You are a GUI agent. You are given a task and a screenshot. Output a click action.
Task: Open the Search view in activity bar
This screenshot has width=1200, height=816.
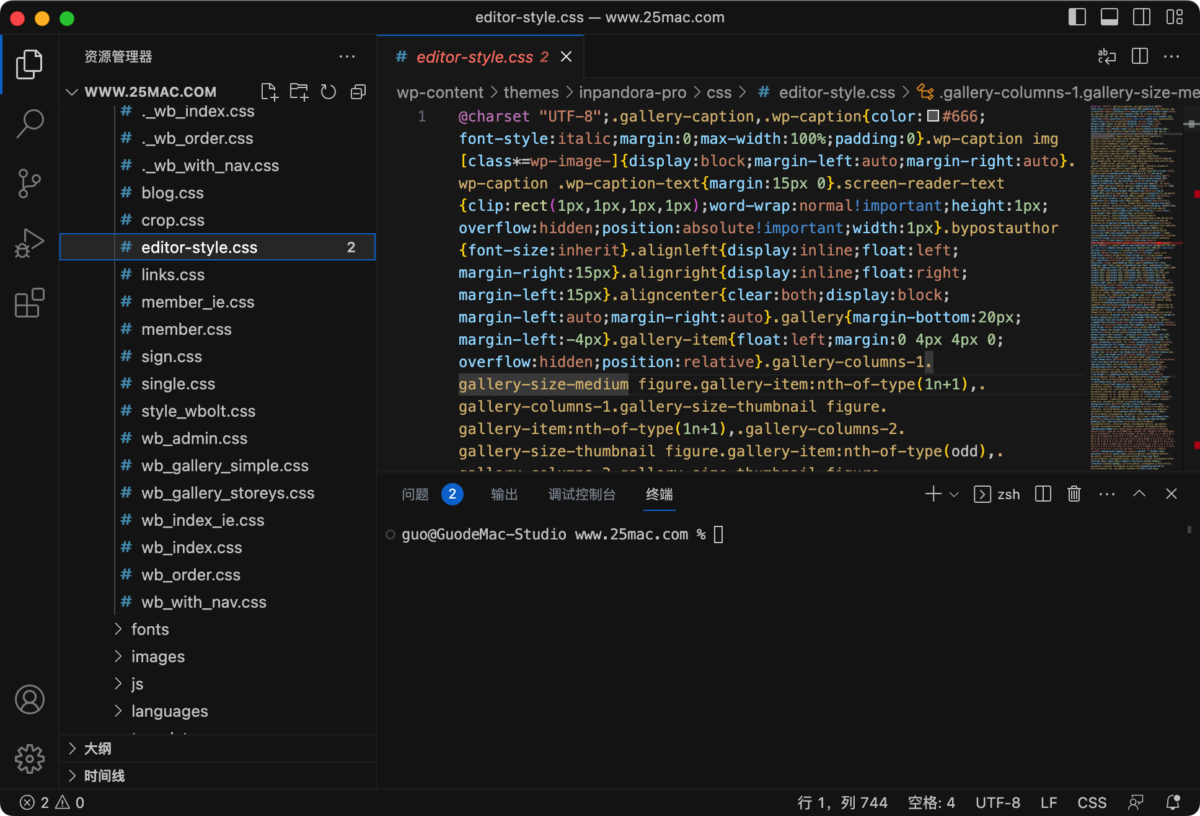[x=29, y=124]
